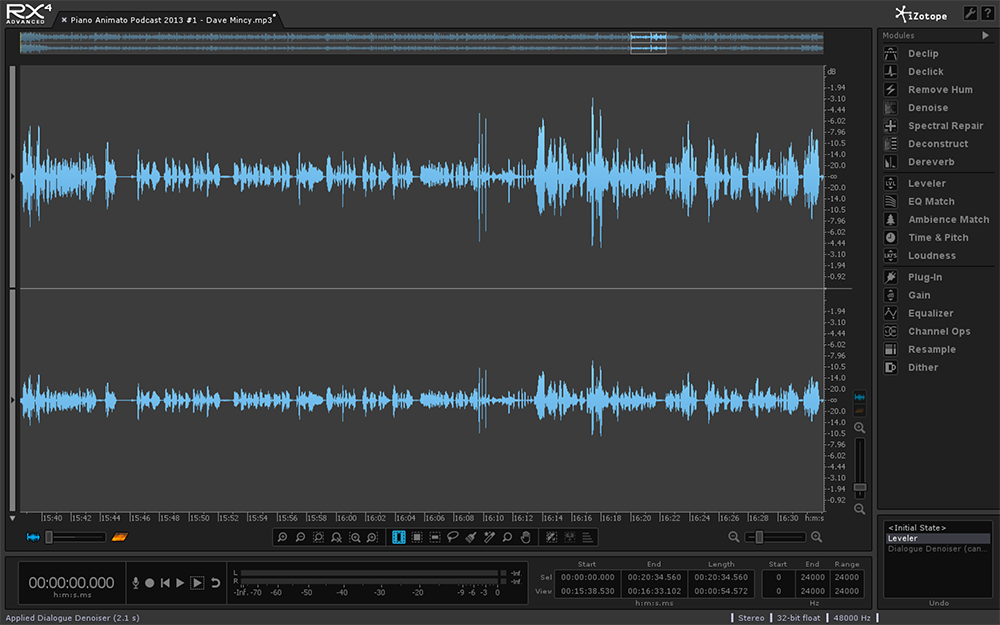The width and height of the screenshot is (1000, 625).
Task: Click the zoom out tool in bottom toolbar
Action: tap(300, 538)
